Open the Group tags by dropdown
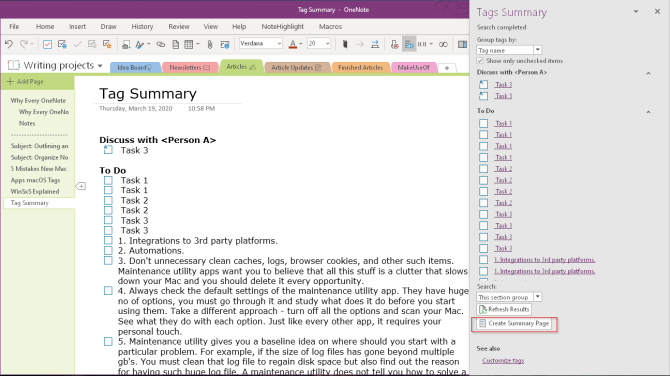Viewport: 670px width, 376px height. pos(538,50)
